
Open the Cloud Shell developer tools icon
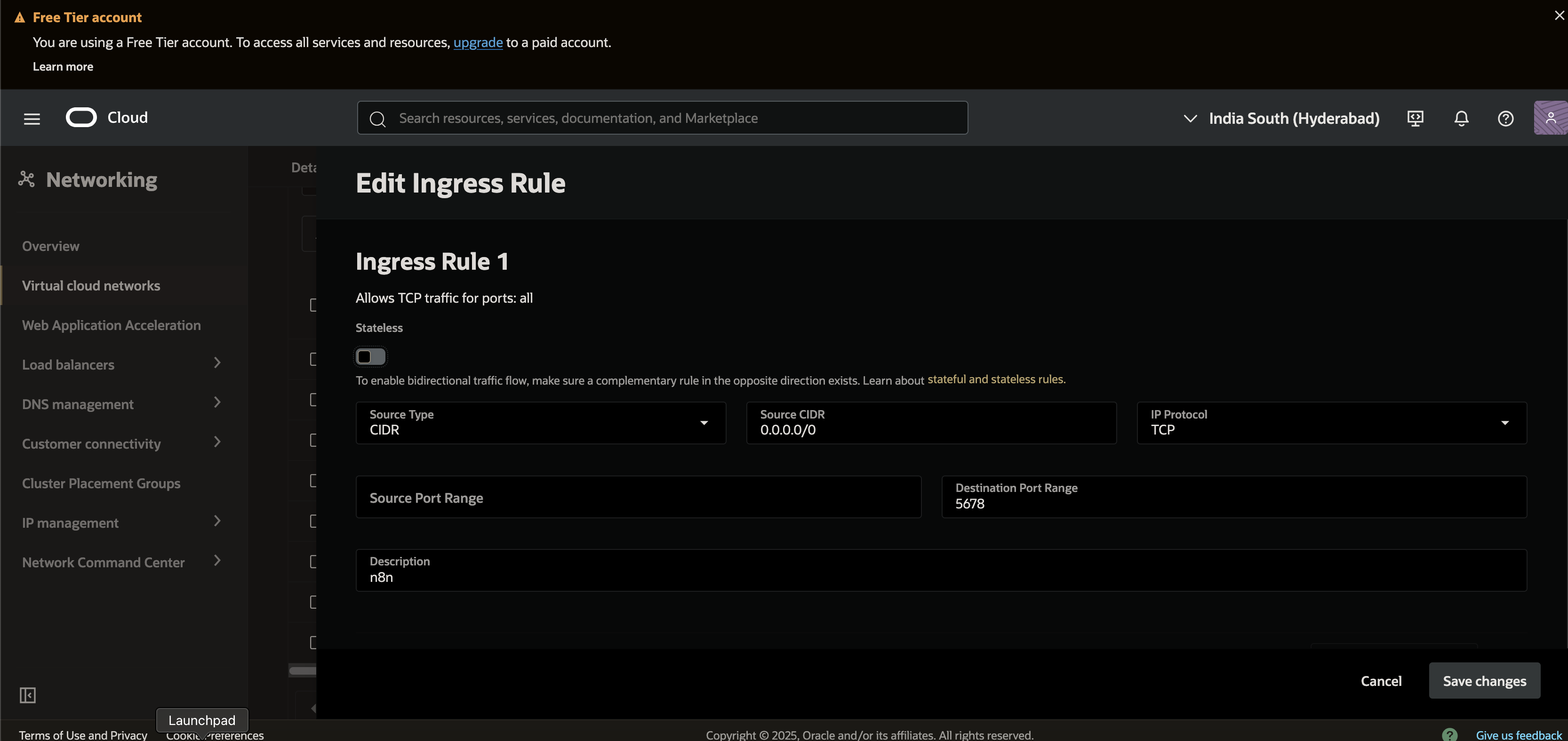click(1415, 118)
